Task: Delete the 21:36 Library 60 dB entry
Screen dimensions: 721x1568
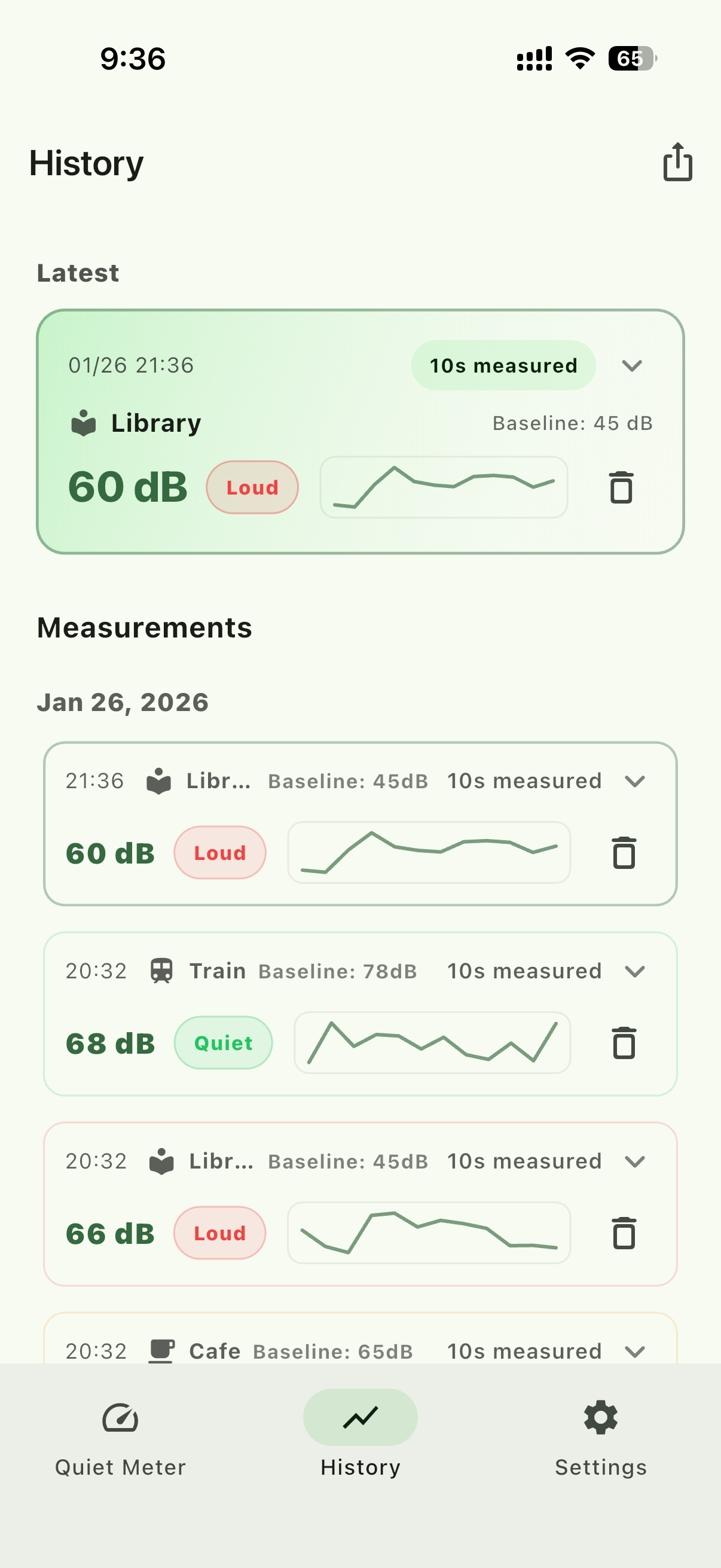Action: coord(624,853)
